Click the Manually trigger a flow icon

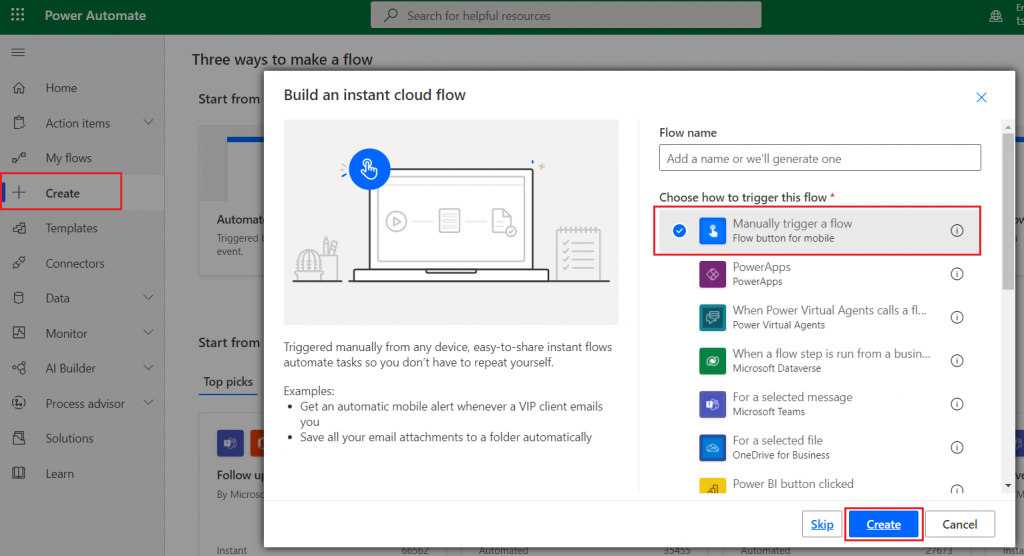point(712,231)
